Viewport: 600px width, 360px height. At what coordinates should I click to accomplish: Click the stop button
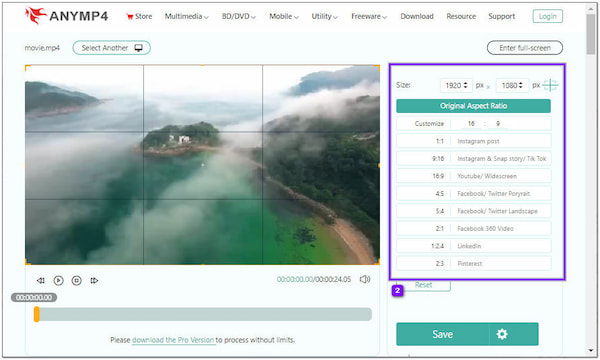[x=77, y=280]
